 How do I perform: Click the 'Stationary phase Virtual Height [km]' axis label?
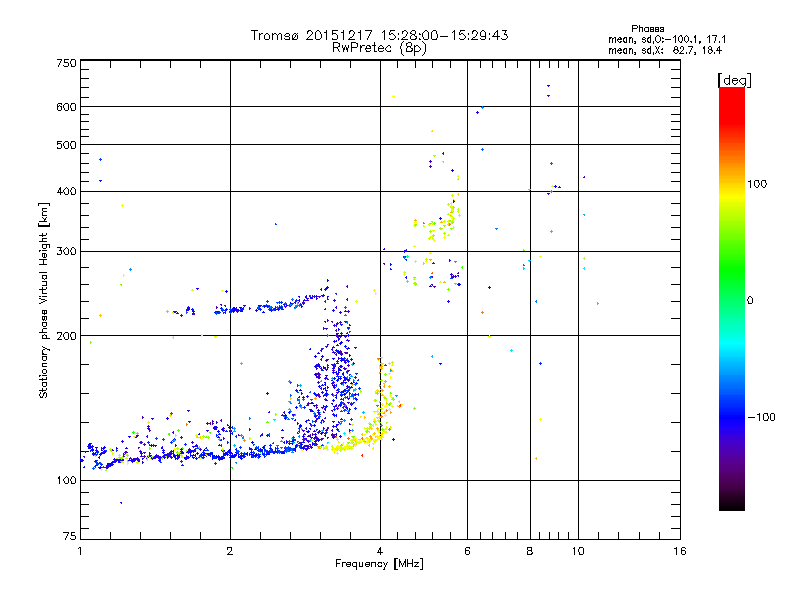43,301
